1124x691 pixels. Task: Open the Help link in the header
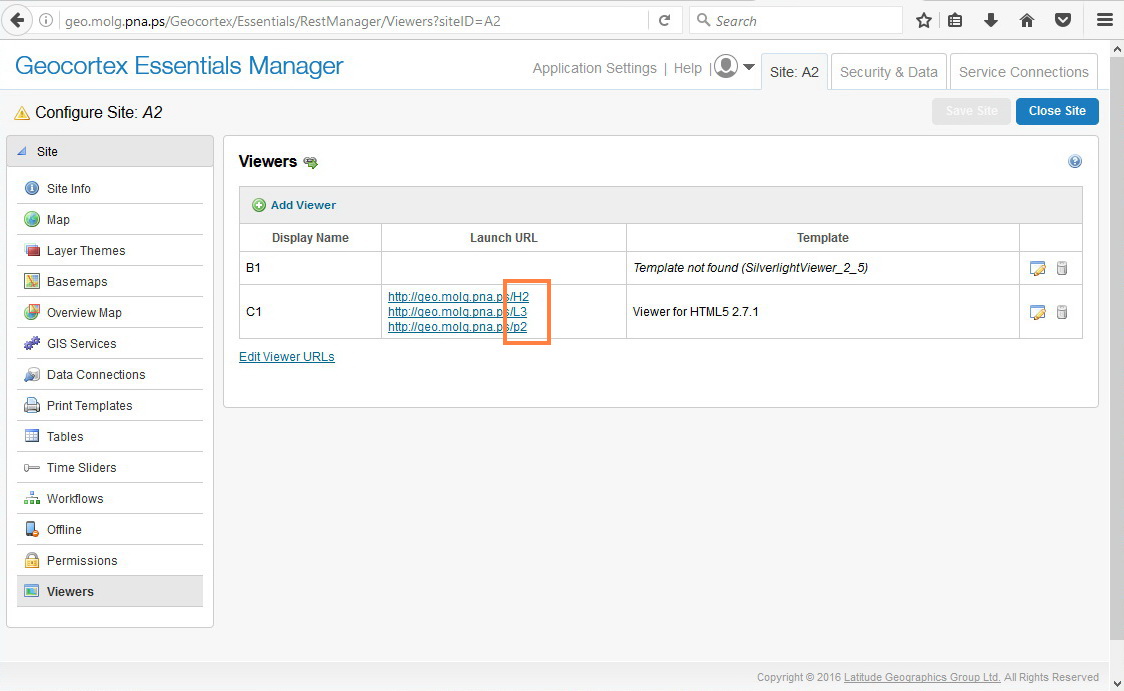(x=687, y=68)
